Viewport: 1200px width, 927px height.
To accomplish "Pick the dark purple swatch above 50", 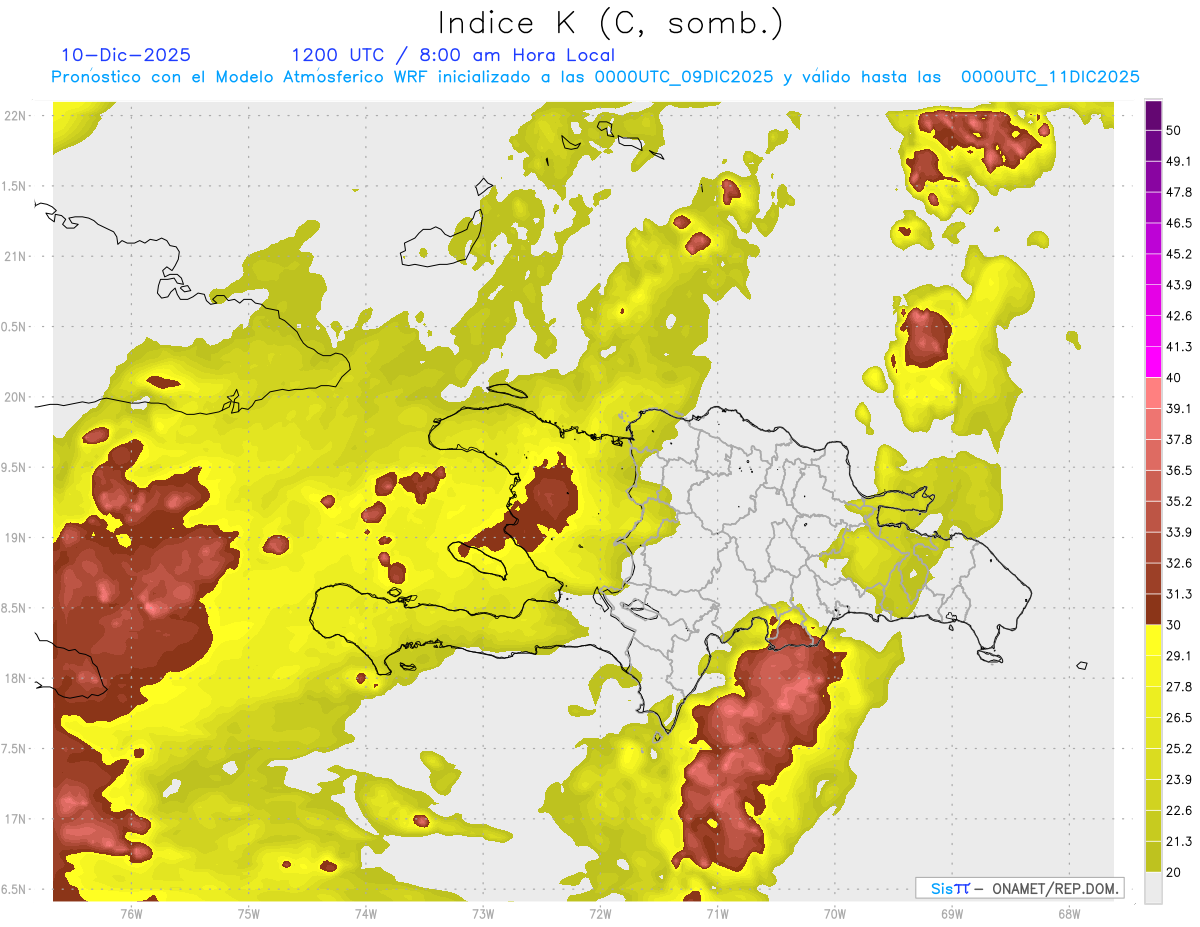I will [1153, 115].
